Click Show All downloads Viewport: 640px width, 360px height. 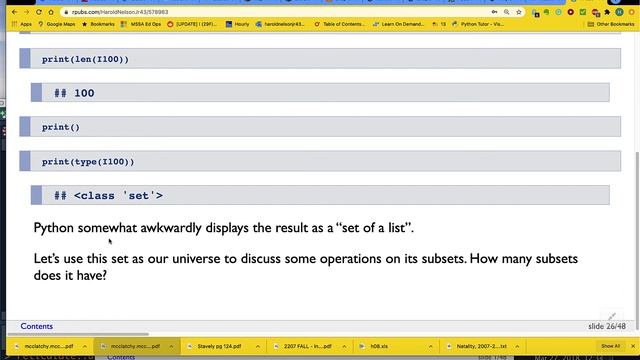[x=610, y=346]
